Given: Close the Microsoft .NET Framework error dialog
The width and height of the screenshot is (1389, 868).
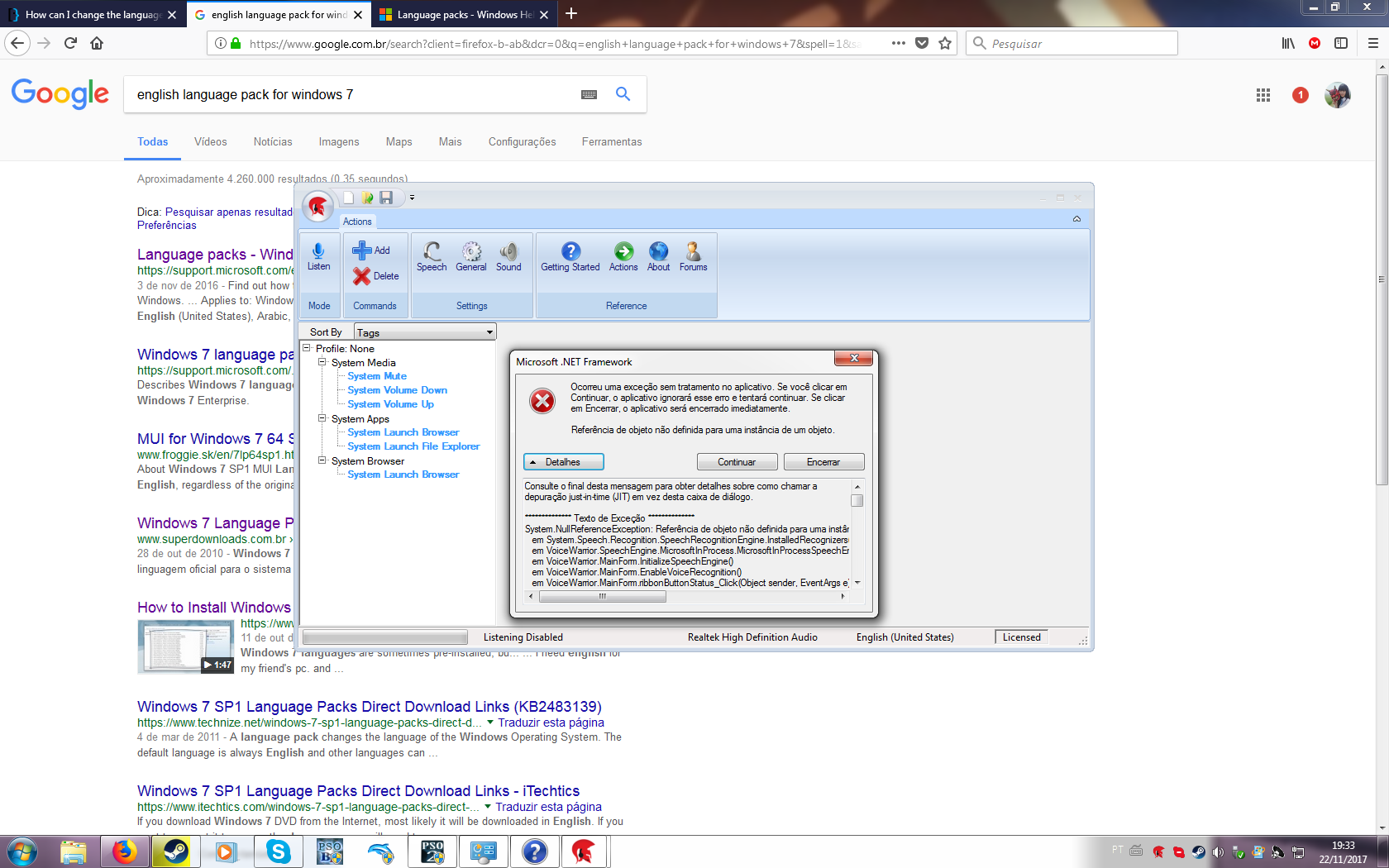Looking at the screenshot, I should 854,358.
